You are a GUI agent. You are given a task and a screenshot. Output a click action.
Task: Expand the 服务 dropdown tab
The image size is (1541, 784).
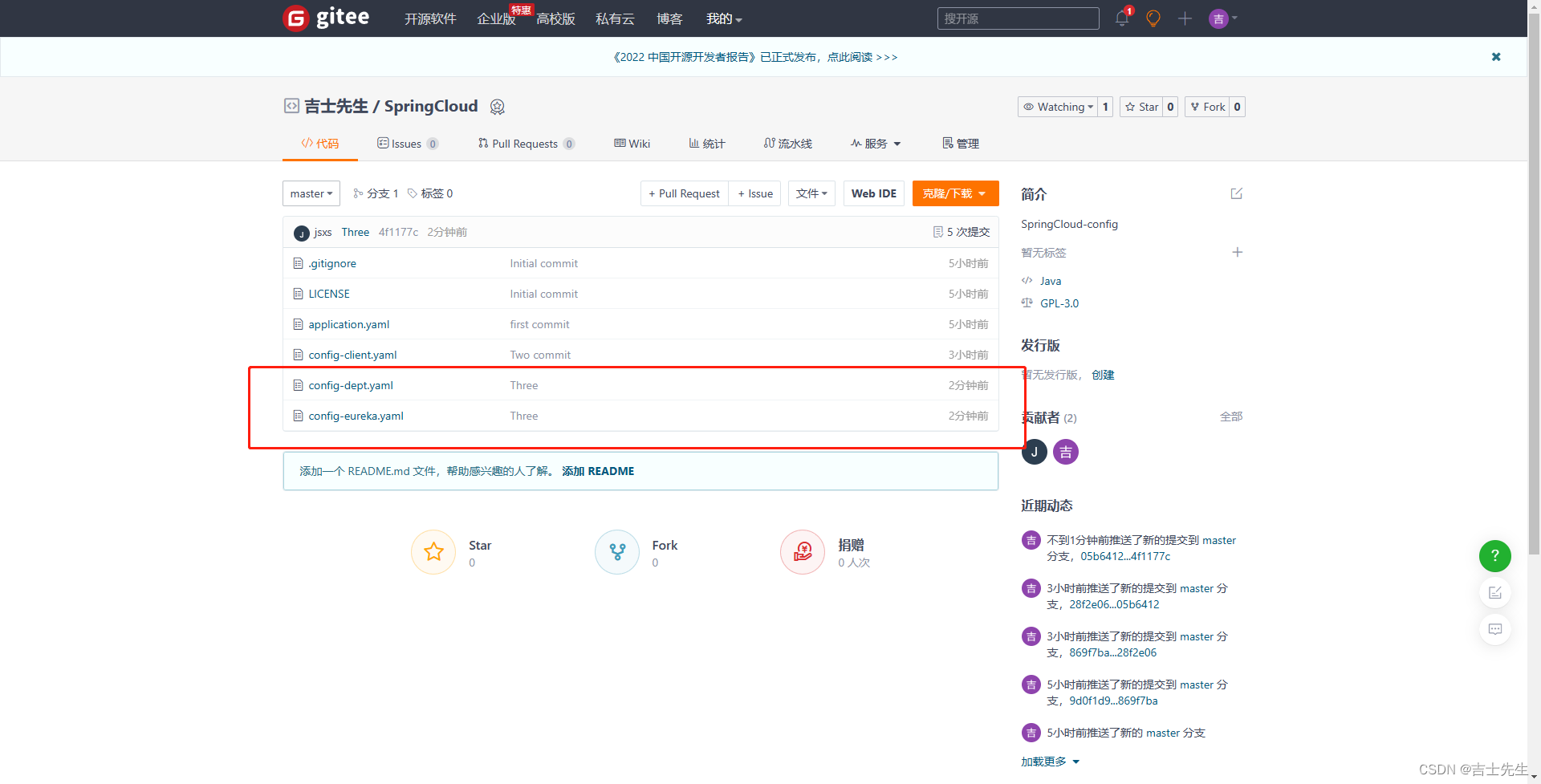pyautogui.click(x=876, y=144)
